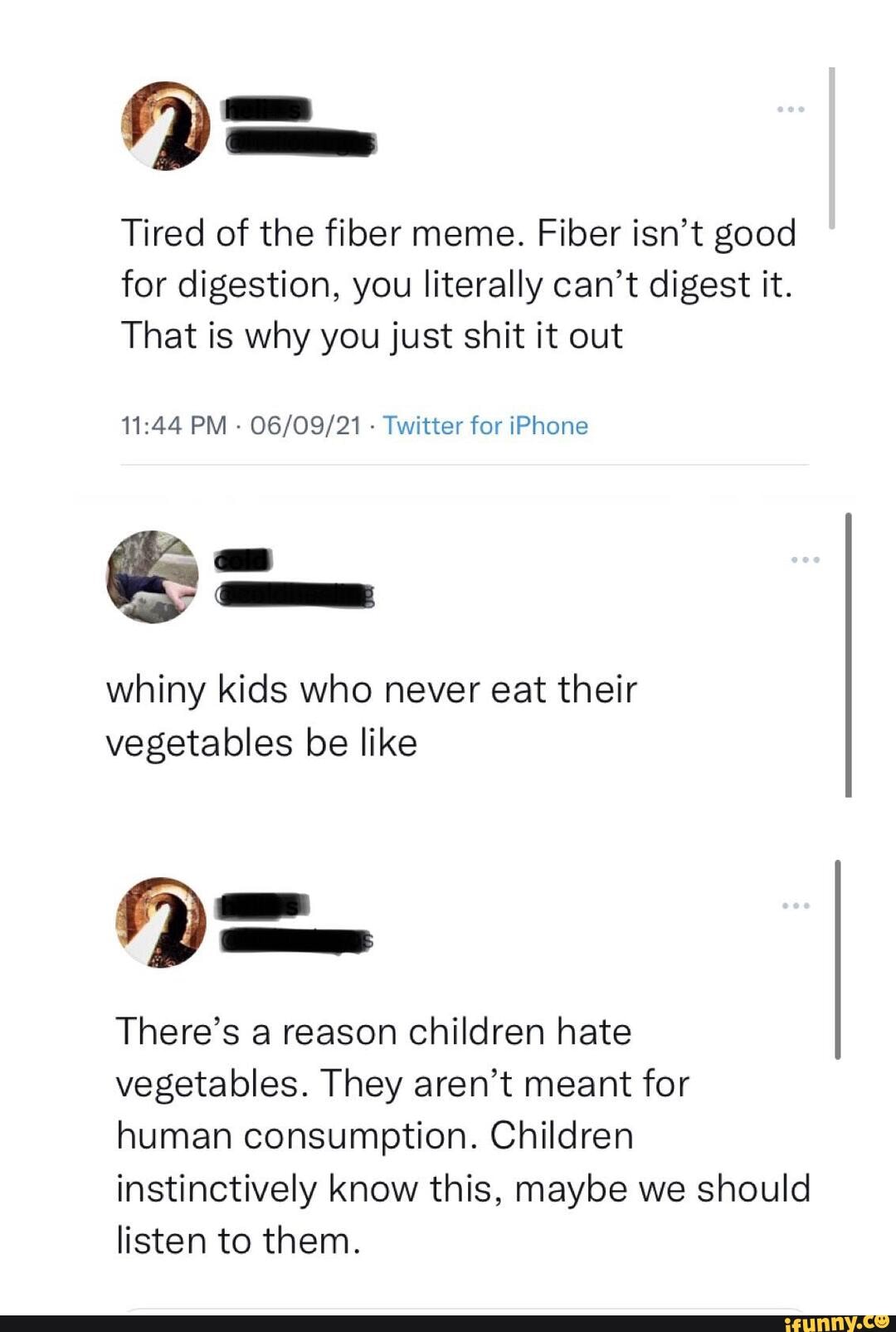Click the 11:44 PM timestamp text
Image resolution: width=896 pixels, height=1332 pixels.
coord(172,424)
